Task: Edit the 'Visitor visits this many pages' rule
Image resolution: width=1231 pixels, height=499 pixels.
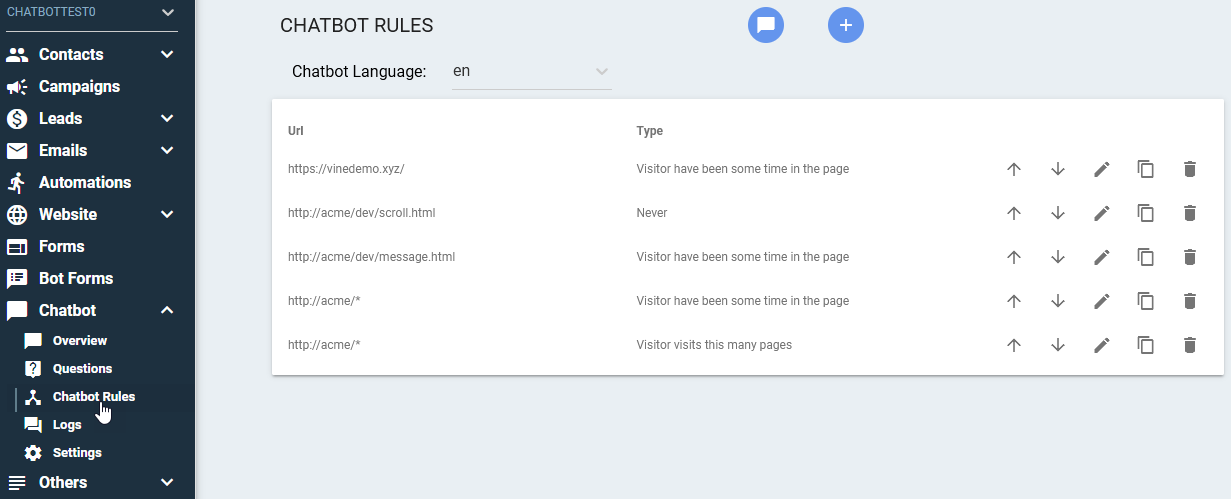Action: coord(1102,345)
